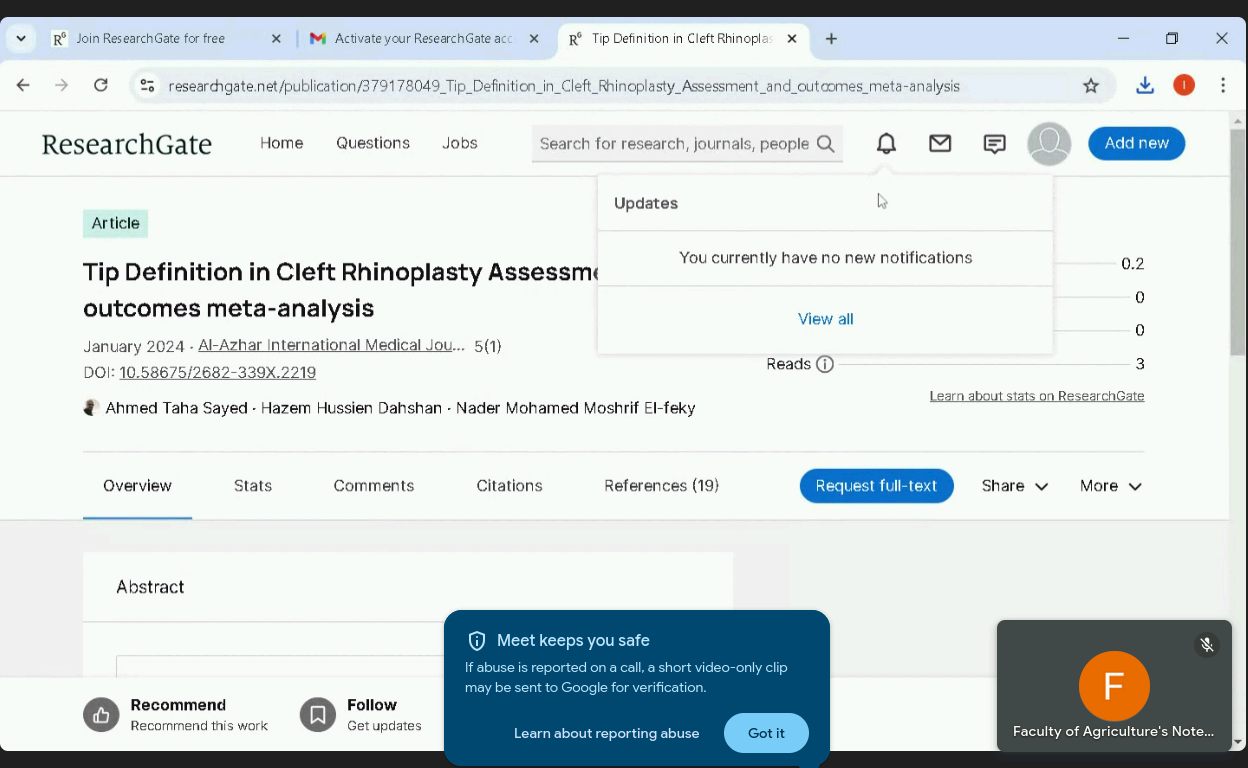Open the DOI 10.58675/2682-339X.2219 link
1248x768 pixels.
217,373
